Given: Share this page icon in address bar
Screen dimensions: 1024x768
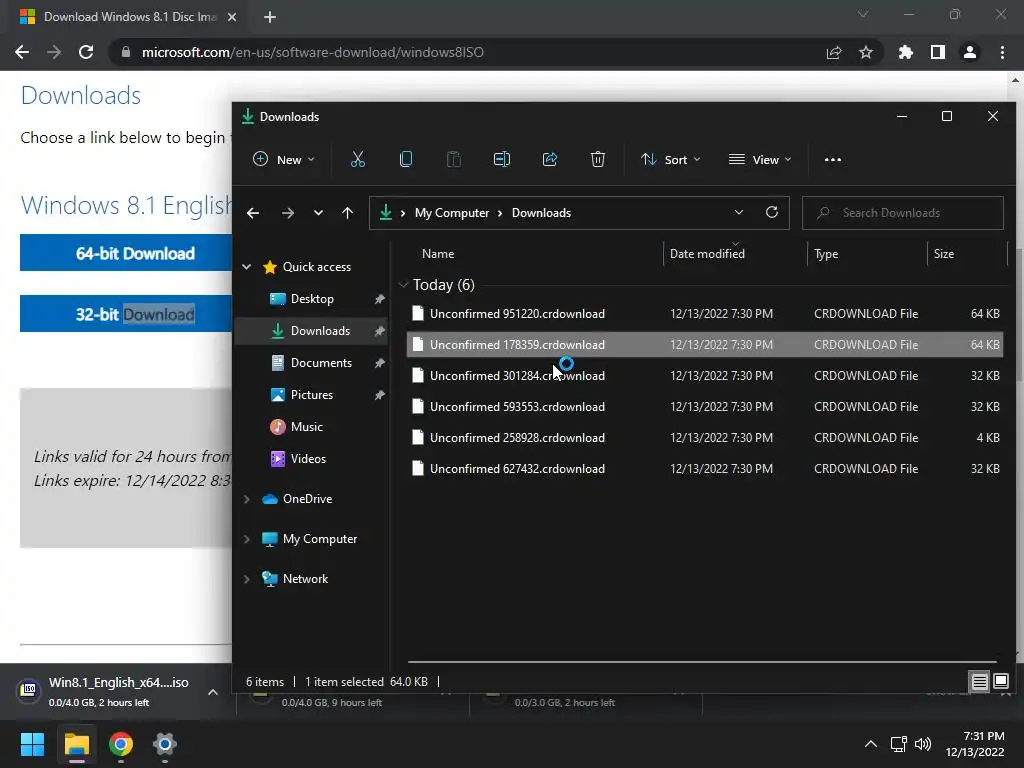Looking at the screenshot, I should click(833, 52).
